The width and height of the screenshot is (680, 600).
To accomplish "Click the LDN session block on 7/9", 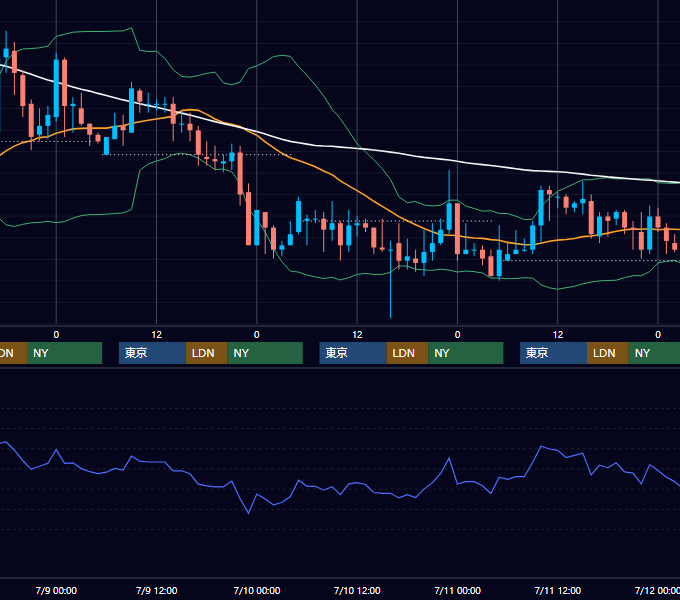I will pos(206,353).
